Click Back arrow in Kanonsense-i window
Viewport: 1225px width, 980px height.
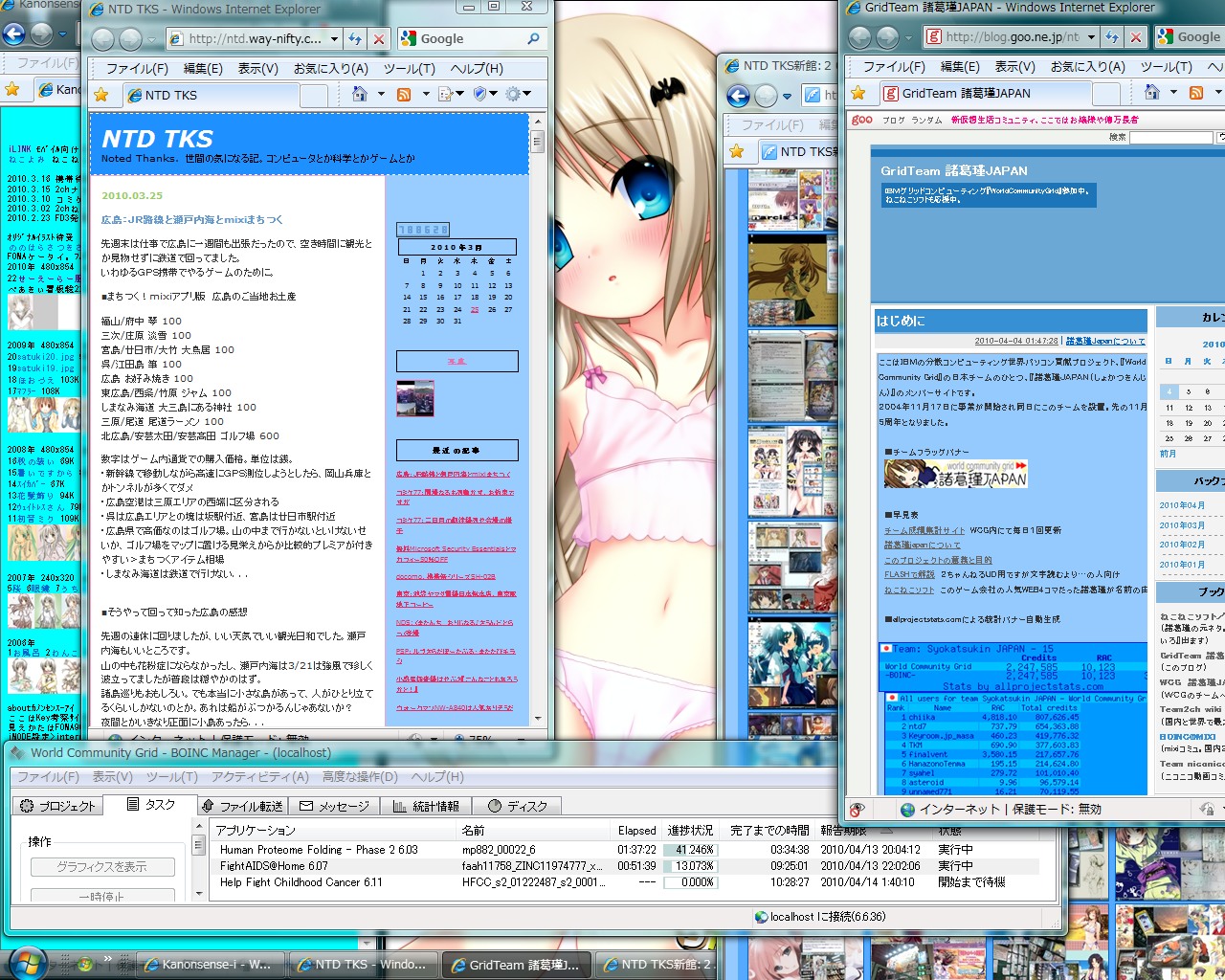coord(13,35)
